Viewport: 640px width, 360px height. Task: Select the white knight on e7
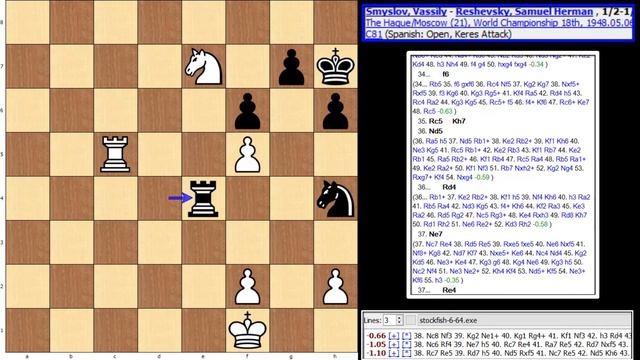tap(203, 67)
